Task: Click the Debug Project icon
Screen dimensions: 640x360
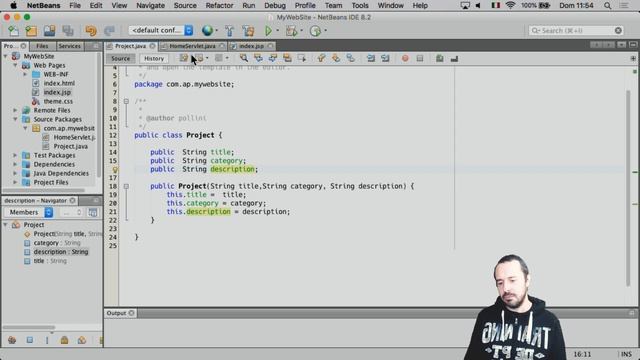Action: [x=291, y=31]
